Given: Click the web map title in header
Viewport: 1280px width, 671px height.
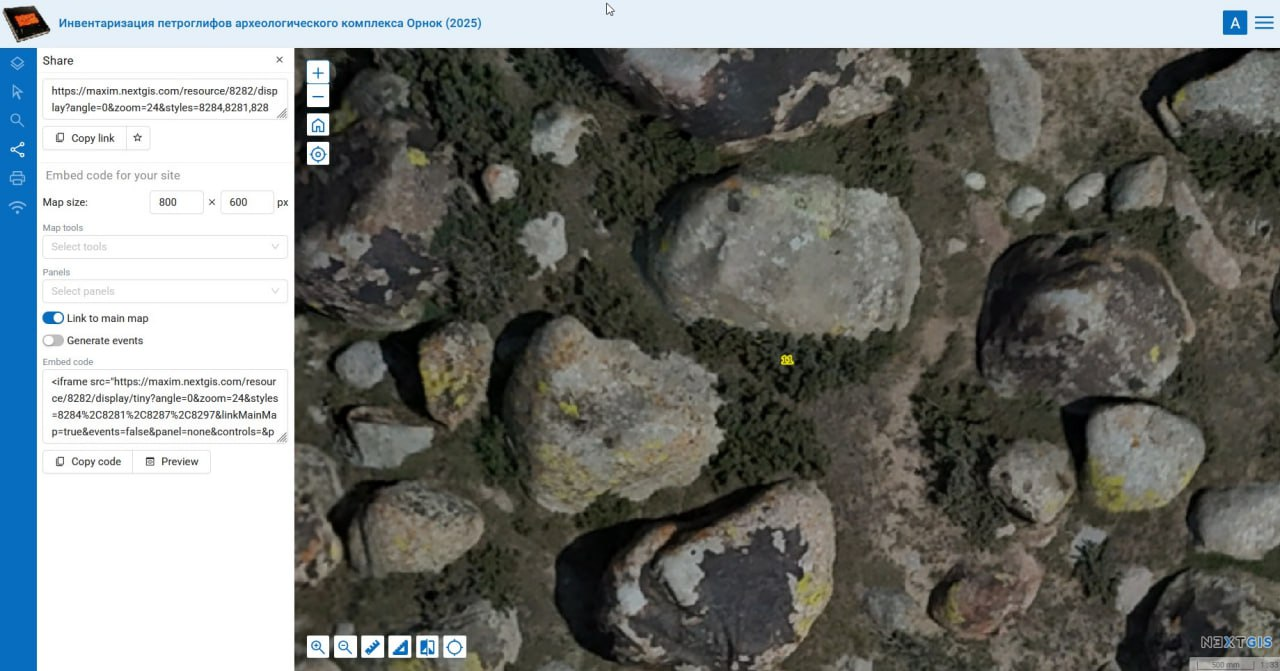Looking at the screenshot, I should click(x=270, y=23).
